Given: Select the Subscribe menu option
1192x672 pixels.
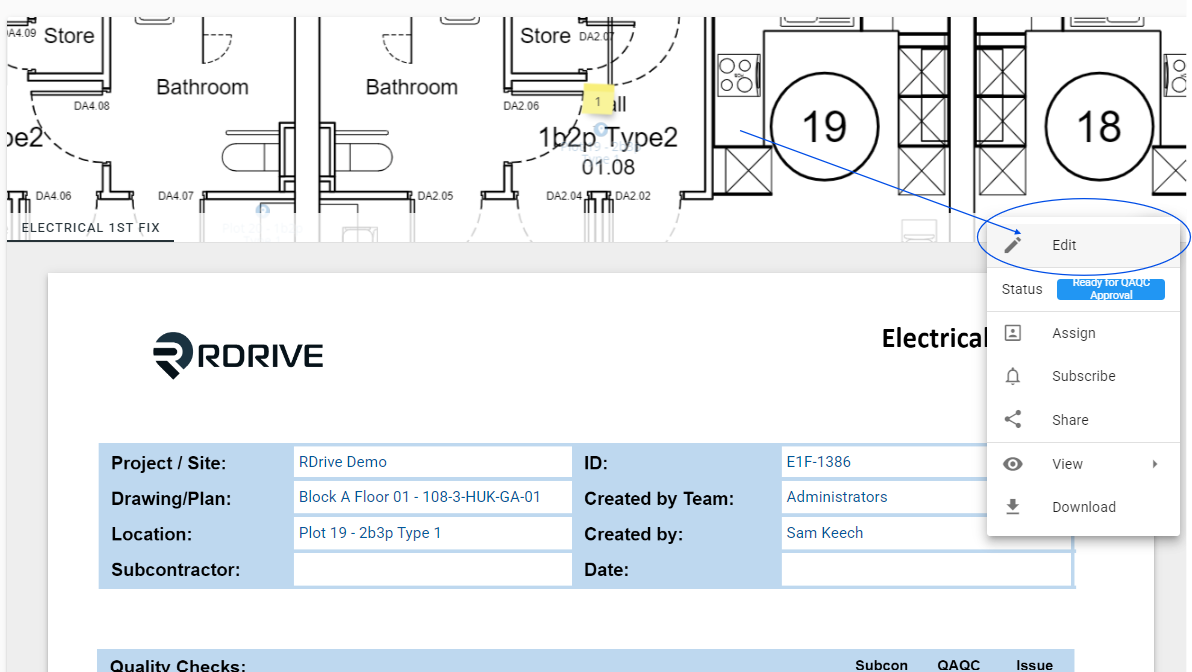Looking at the screenshot, I should [1083, 376].
